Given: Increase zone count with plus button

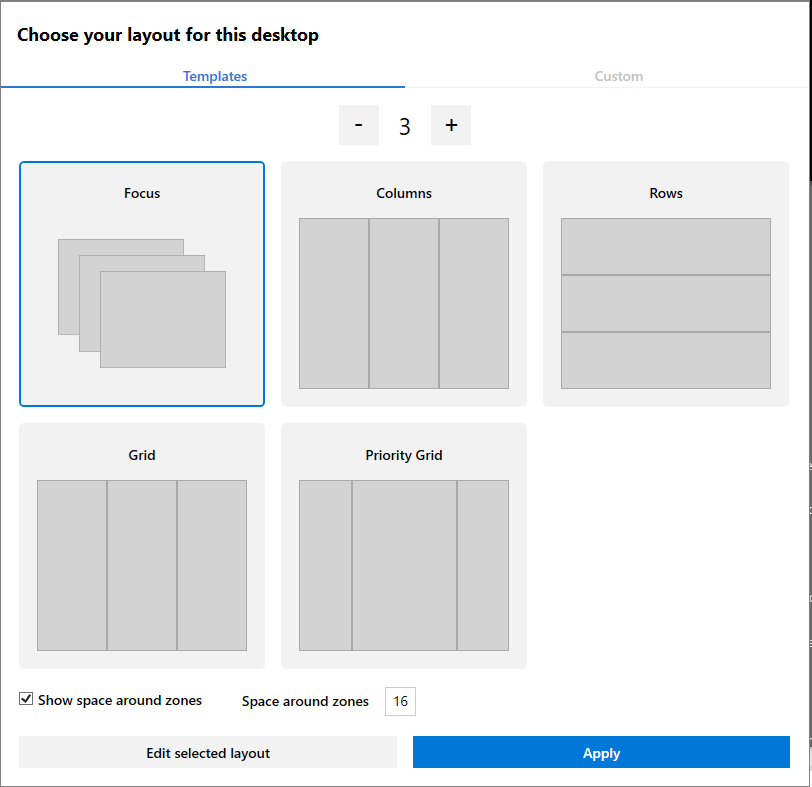Looking at the screenshot, I should point(451,125).
